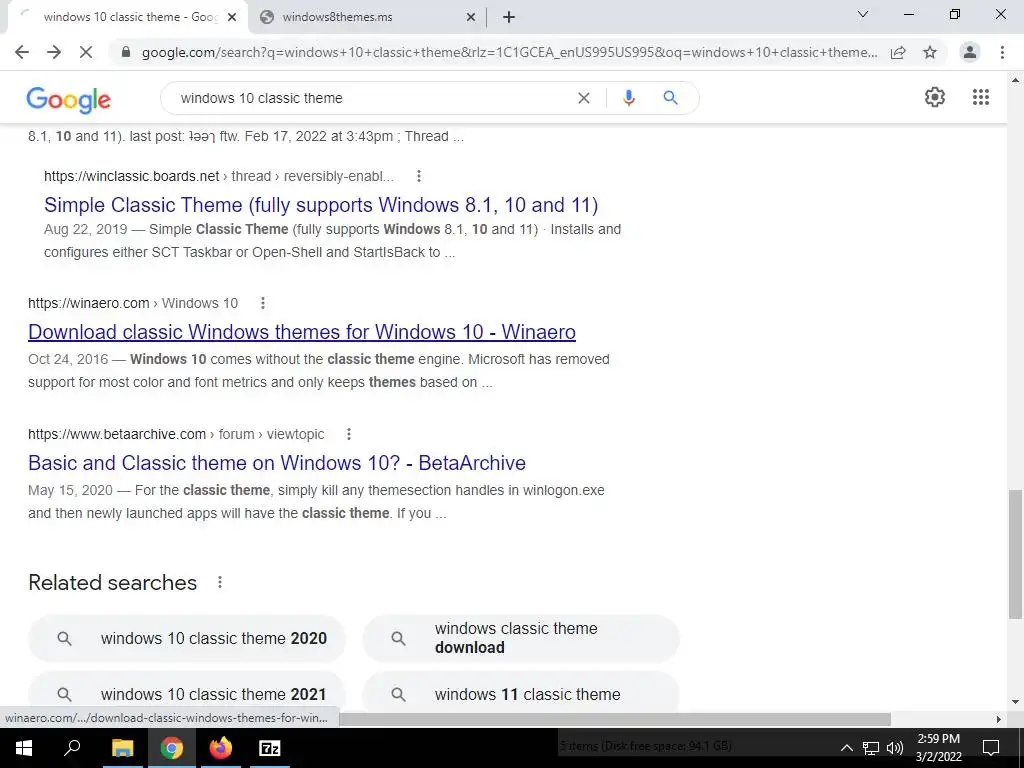Screen dimensions: 1024x768
Task: Open Google quick settings gear
Action: 935,97
